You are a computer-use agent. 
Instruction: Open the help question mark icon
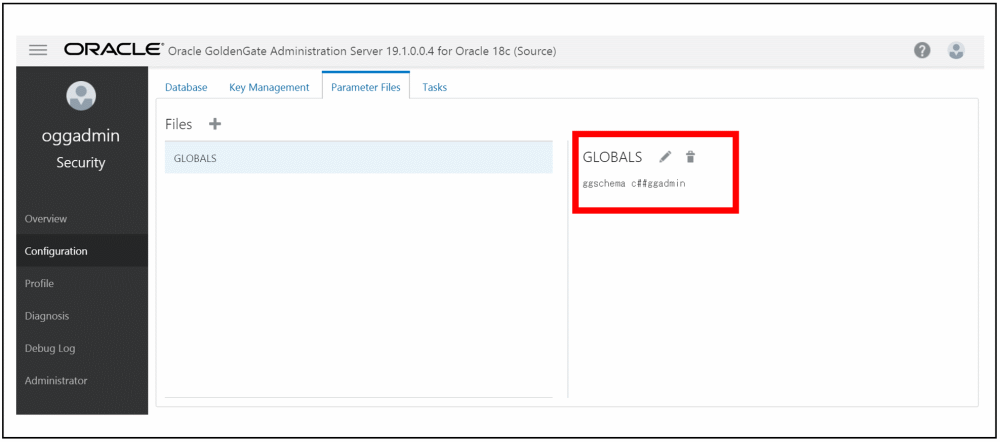923,51
